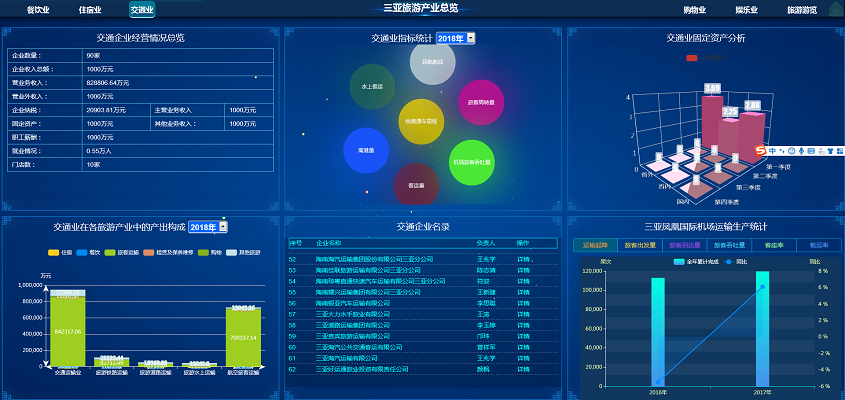
Task: Open year dropdown for 产出构成 chart
Action: click(x=208, y=227)
